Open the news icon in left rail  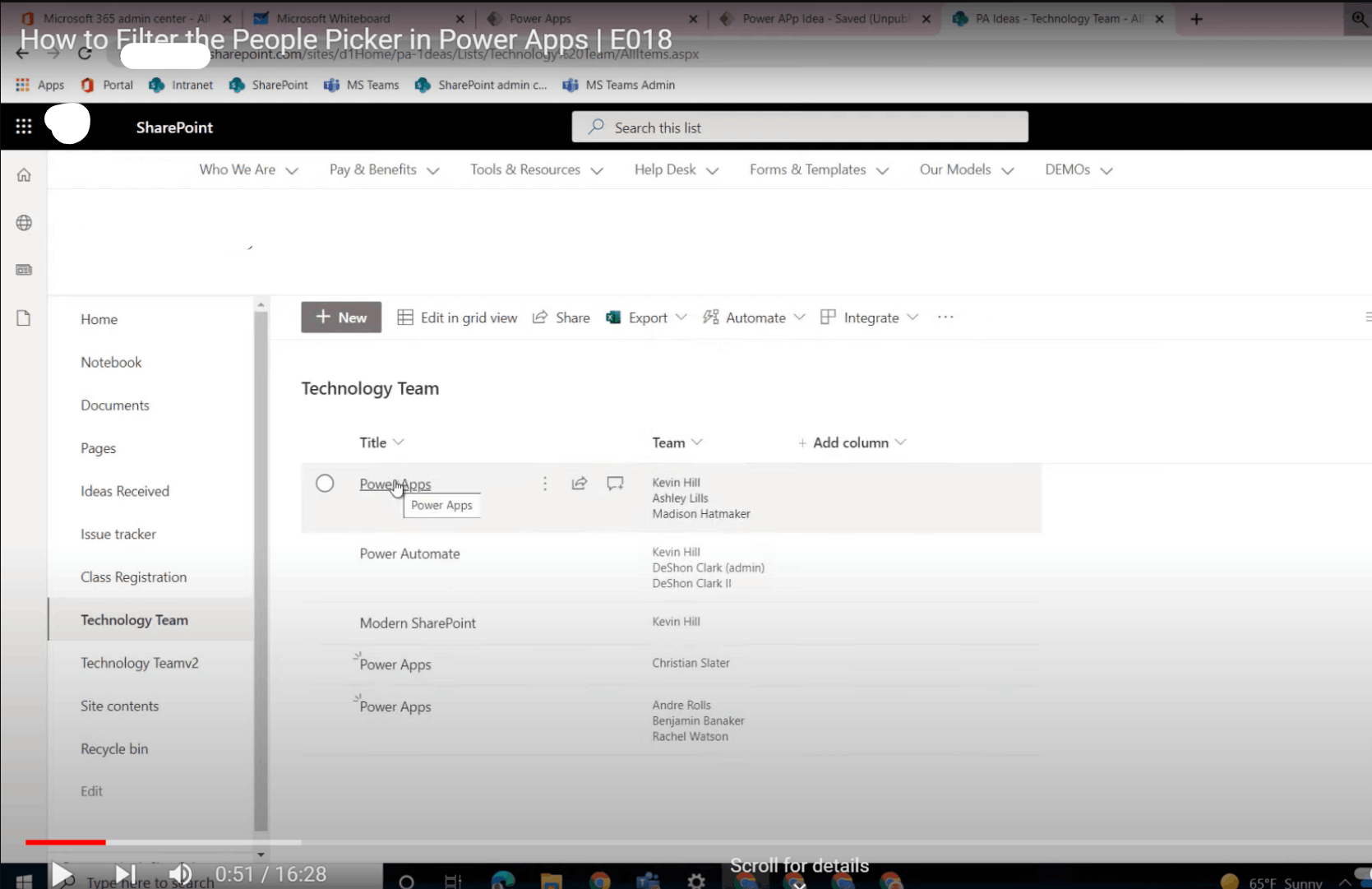click(x=24, y=270)
